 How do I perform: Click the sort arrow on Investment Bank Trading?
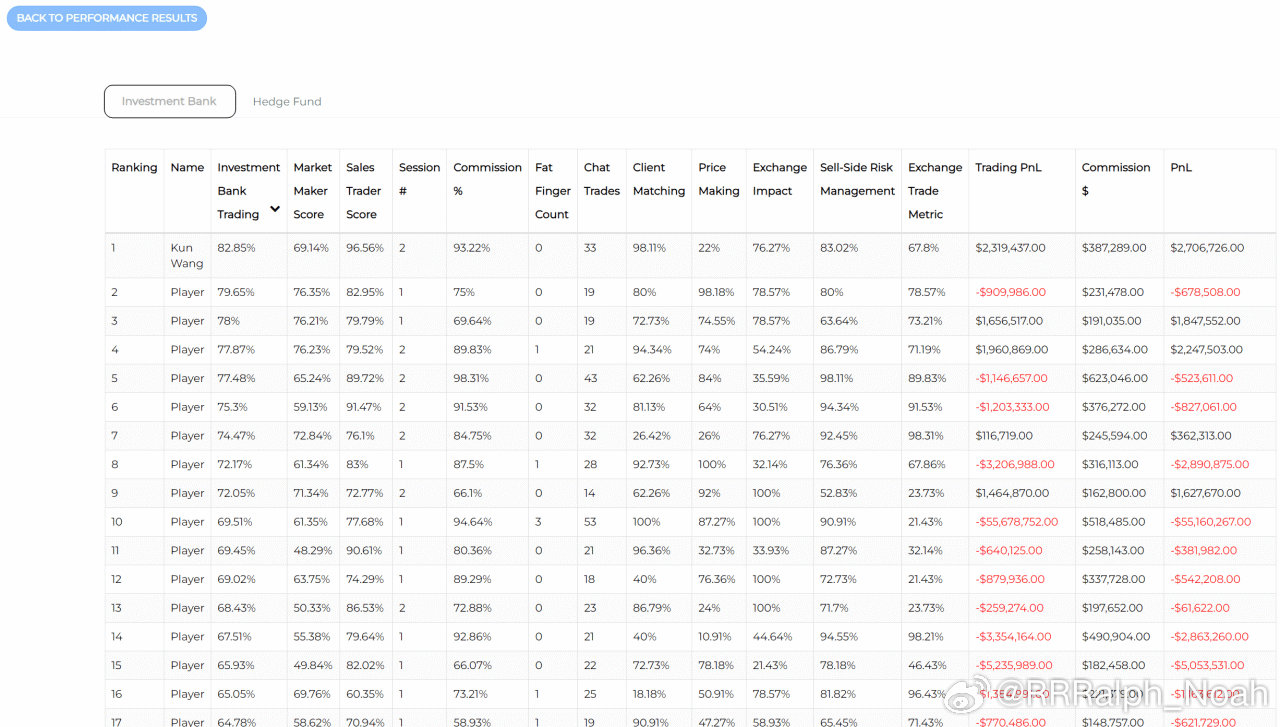(275, 210)
